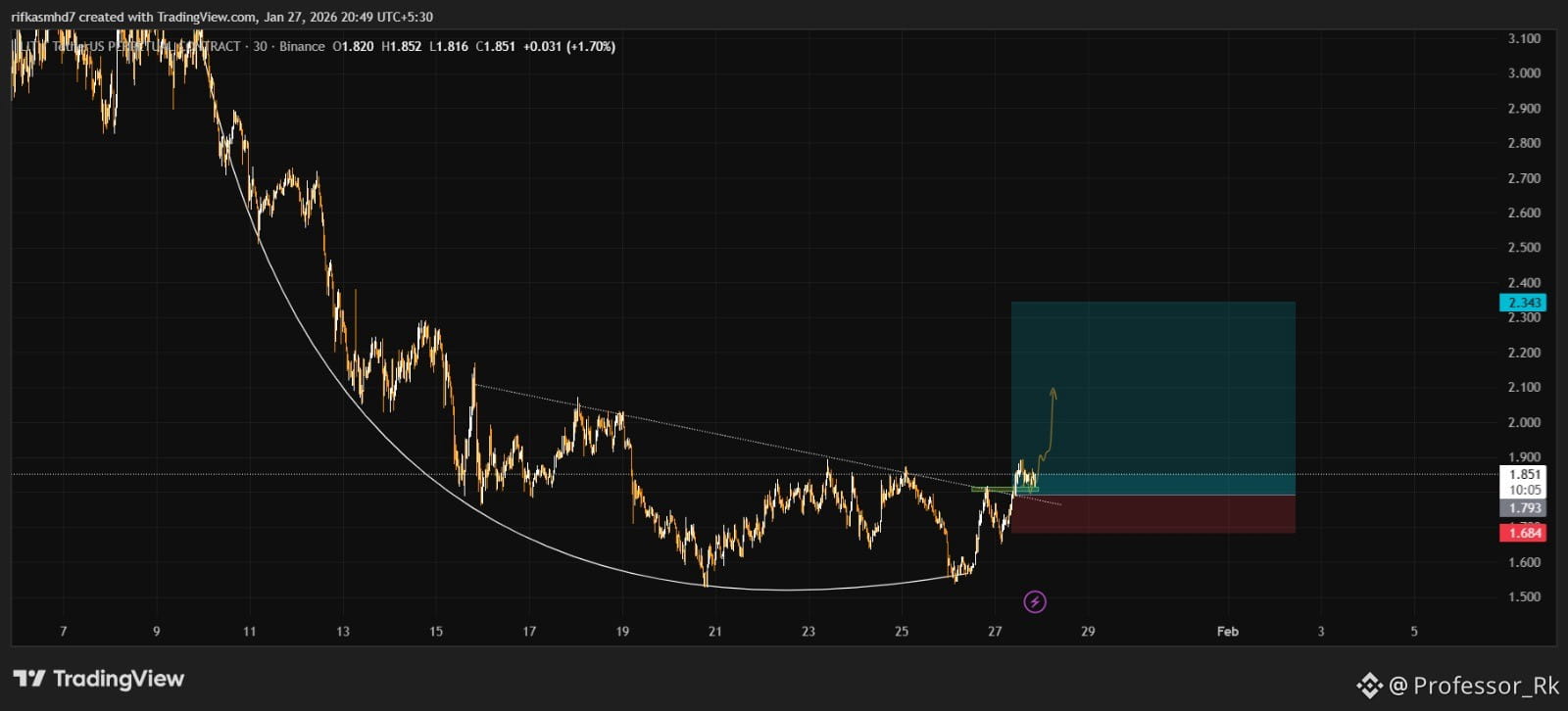Click 1.900 on the price axis
The width and height of the screenshot is (1568, 711).
(x=1524, y=457)
